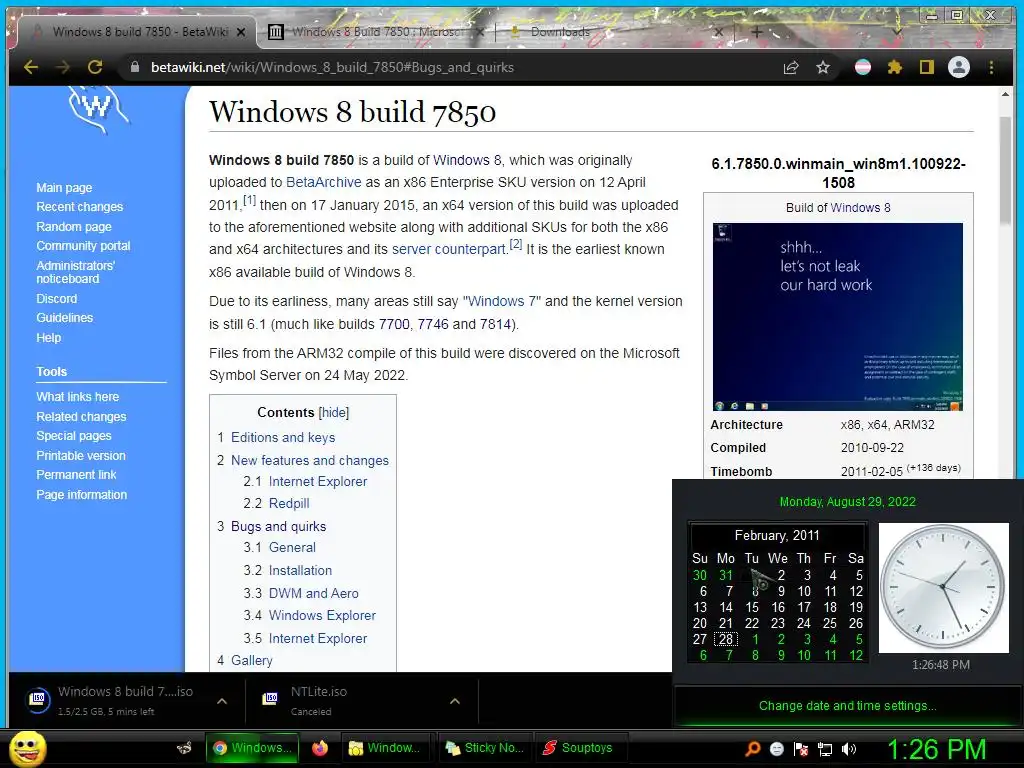Open the Extensions puzzle piece menu
Image resolution: width=1024 pixels, height=768 pixels.
click(x=895, y=67)
